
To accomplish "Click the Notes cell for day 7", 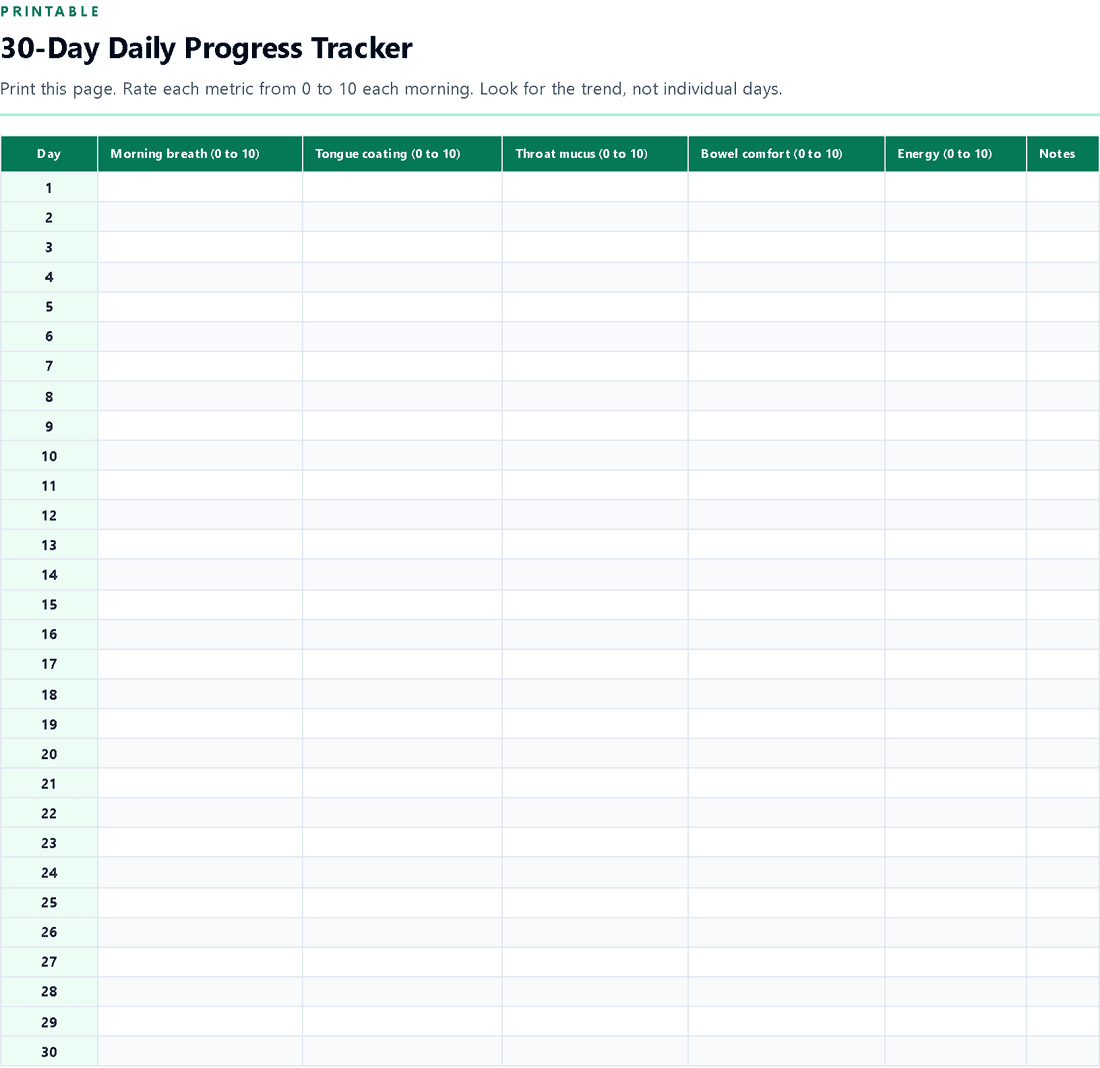I will [x=1063, y=366].
